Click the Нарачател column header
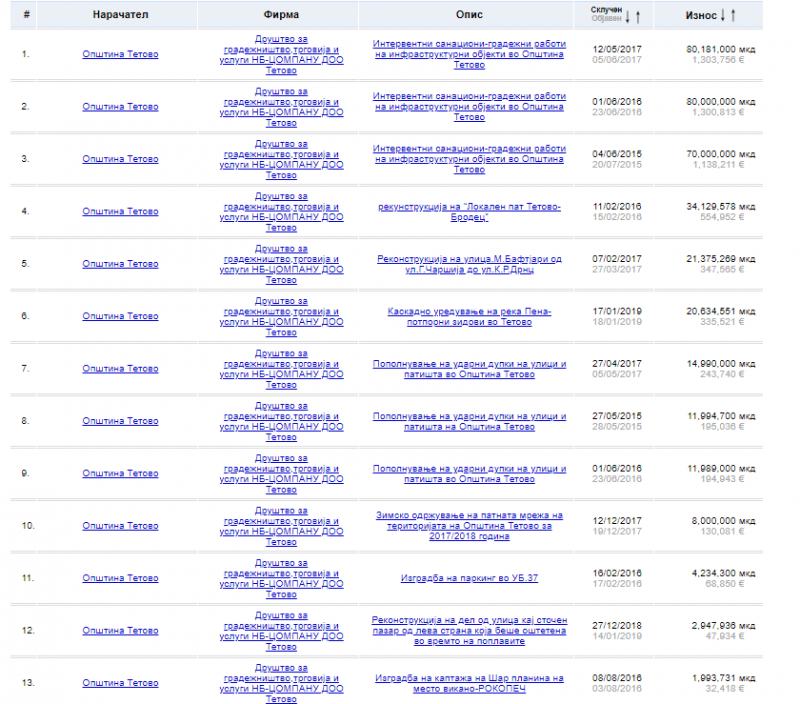 (x=120, y=16)
